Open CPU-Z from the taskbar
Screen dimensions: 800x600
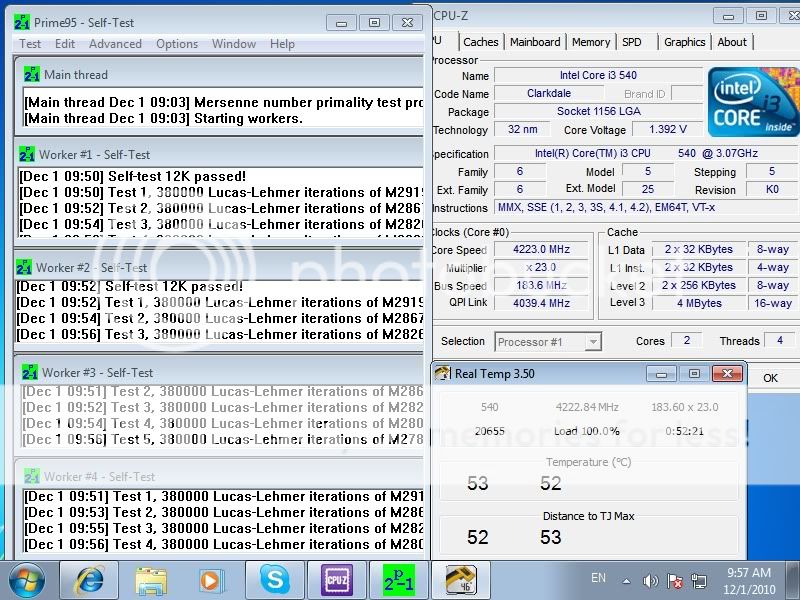pos(336,580)
